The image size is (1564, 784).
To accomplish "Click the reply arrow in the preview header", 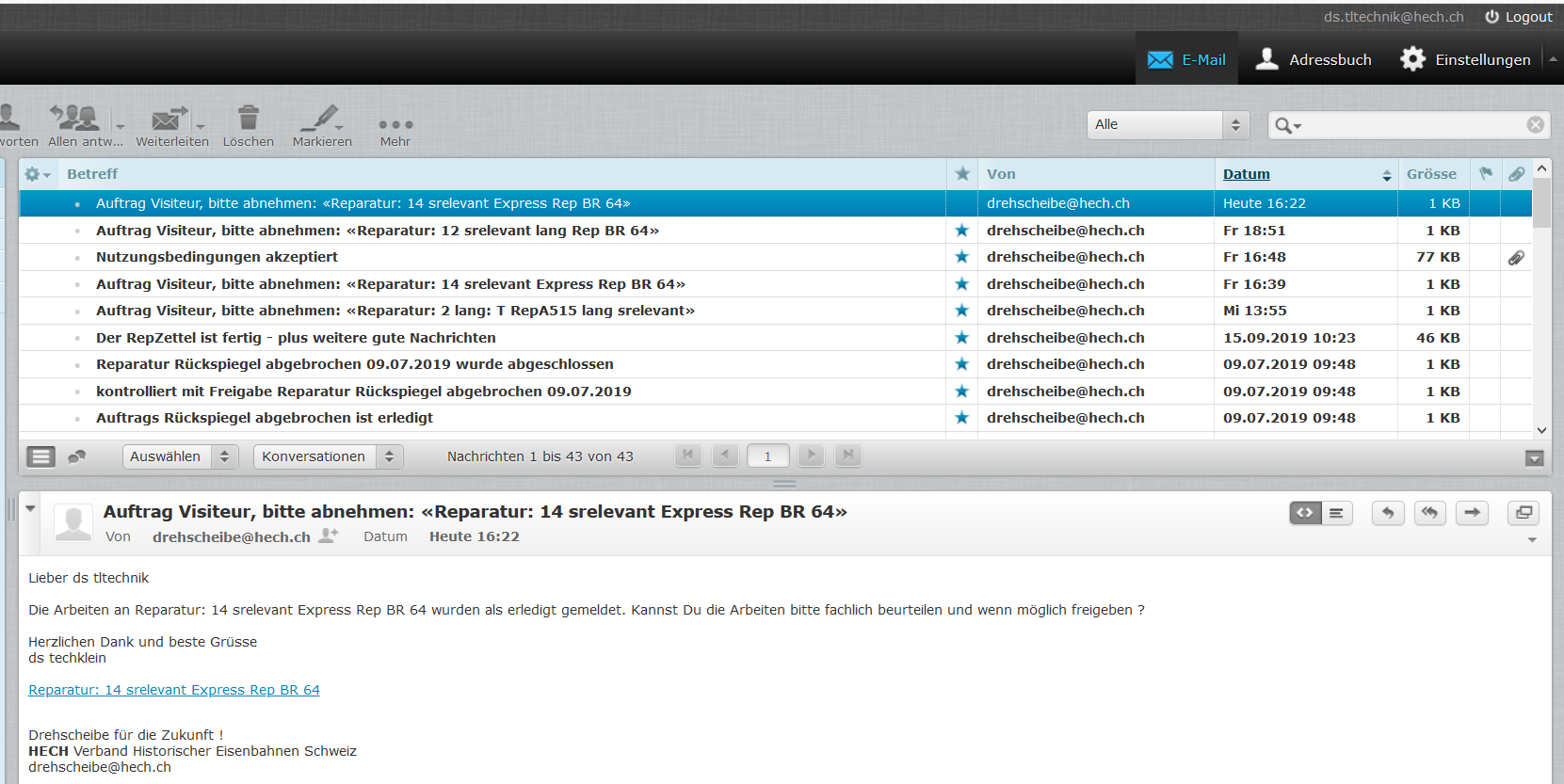I will coord(1388,513).
